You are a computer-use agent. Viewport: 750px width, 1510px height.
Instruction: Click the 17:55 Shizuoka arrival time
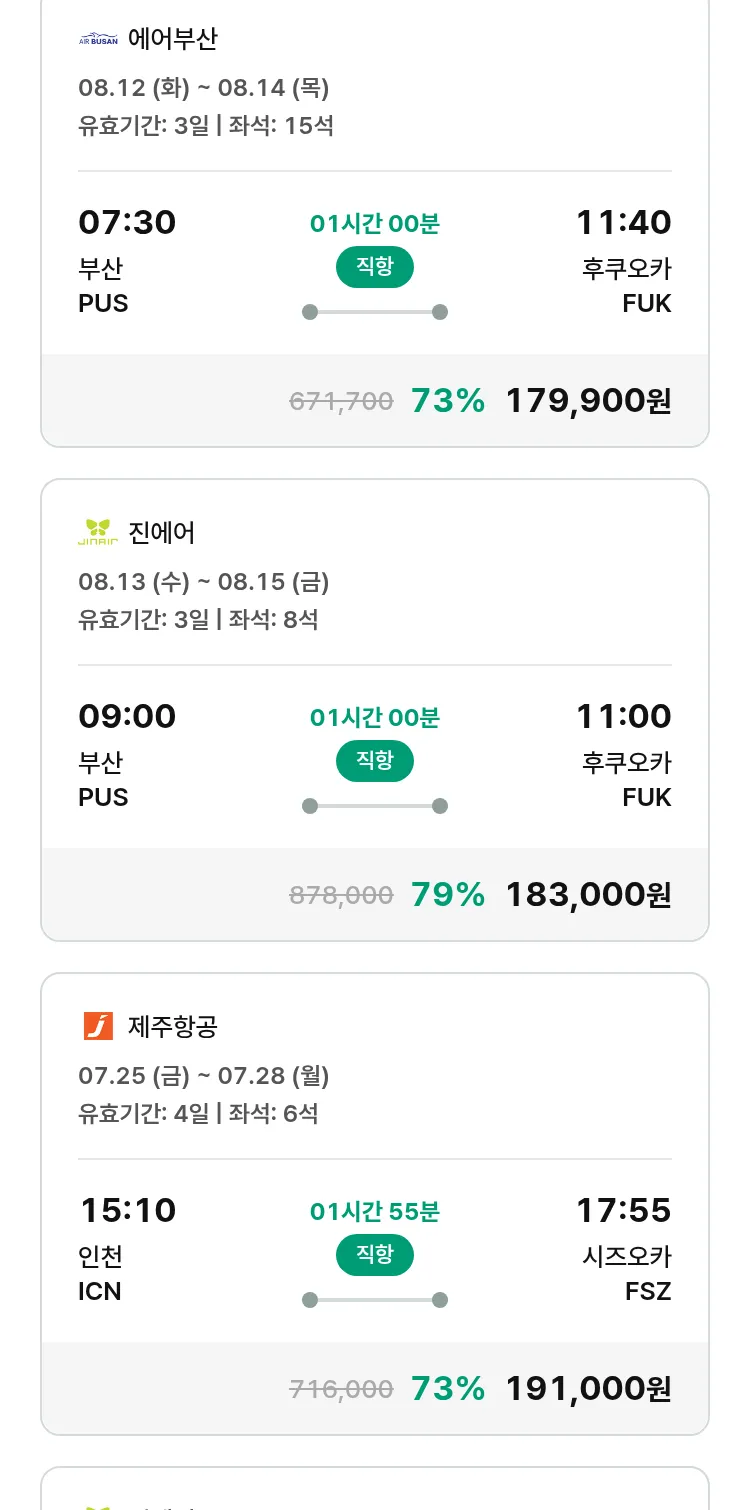pyautogui.click(x=623, y=1210)
